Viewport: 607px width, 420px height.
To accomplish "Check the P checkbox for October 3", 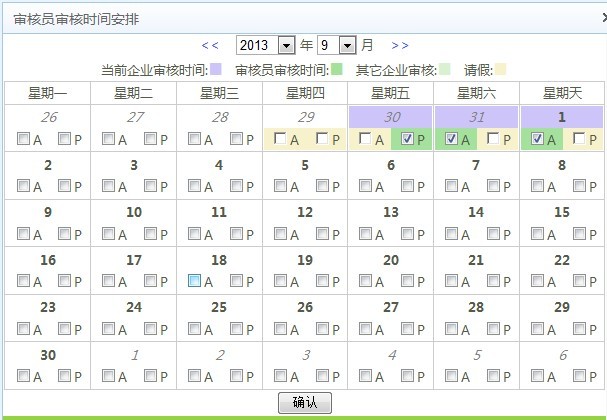I will pyautogui.click(x=322, y=375).
